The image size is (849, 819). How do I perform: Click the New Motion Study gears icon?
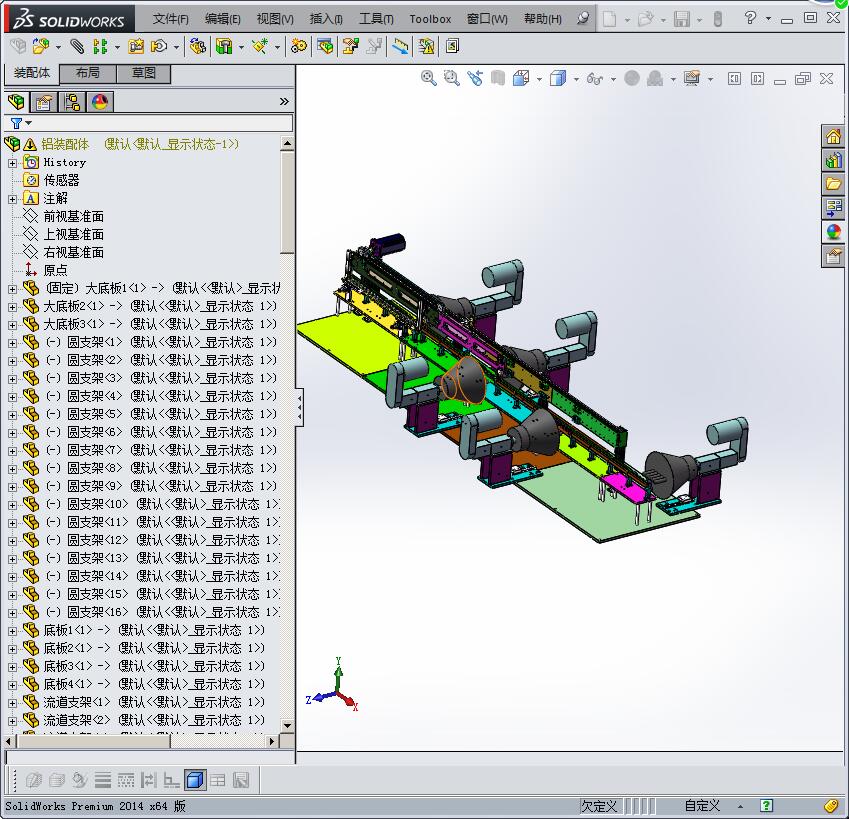pos(298,47)
